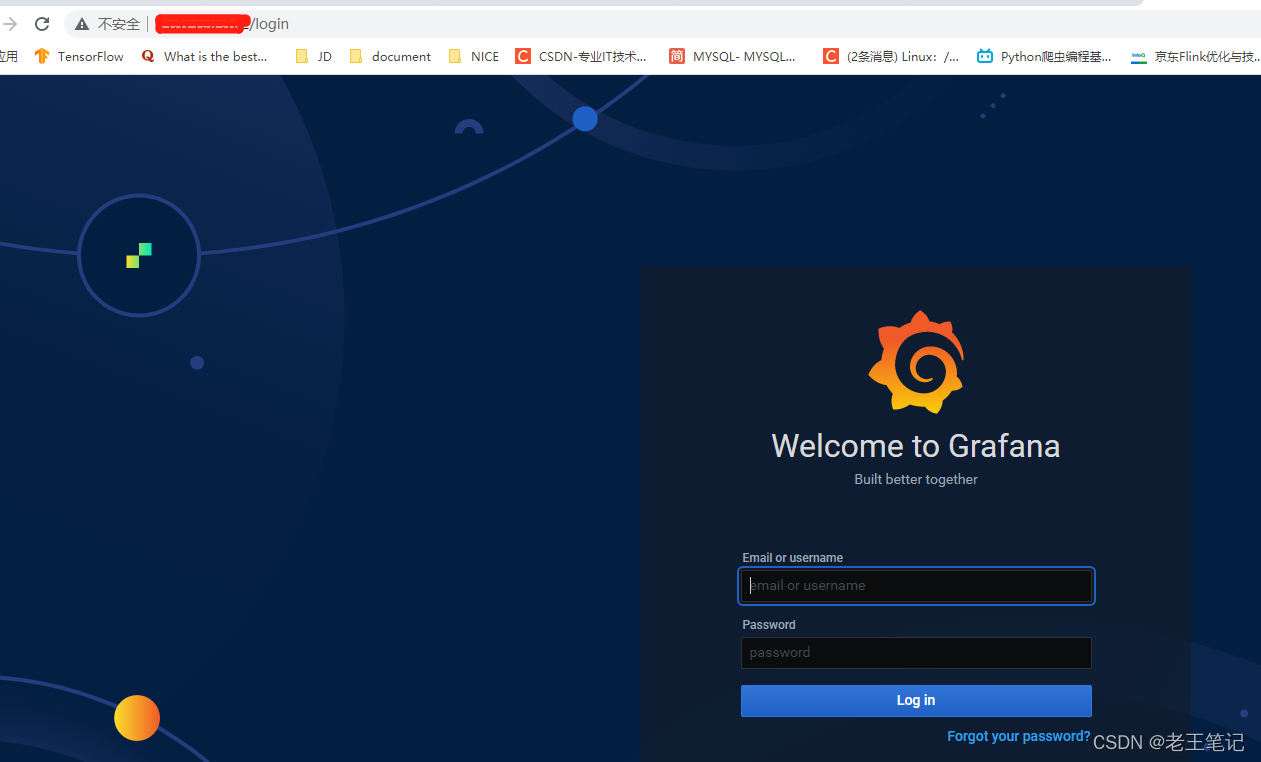1261x762 pixels.
Task: Open the CSDN-专业IT技术 bookmark
Action: [x=581, y=56]
